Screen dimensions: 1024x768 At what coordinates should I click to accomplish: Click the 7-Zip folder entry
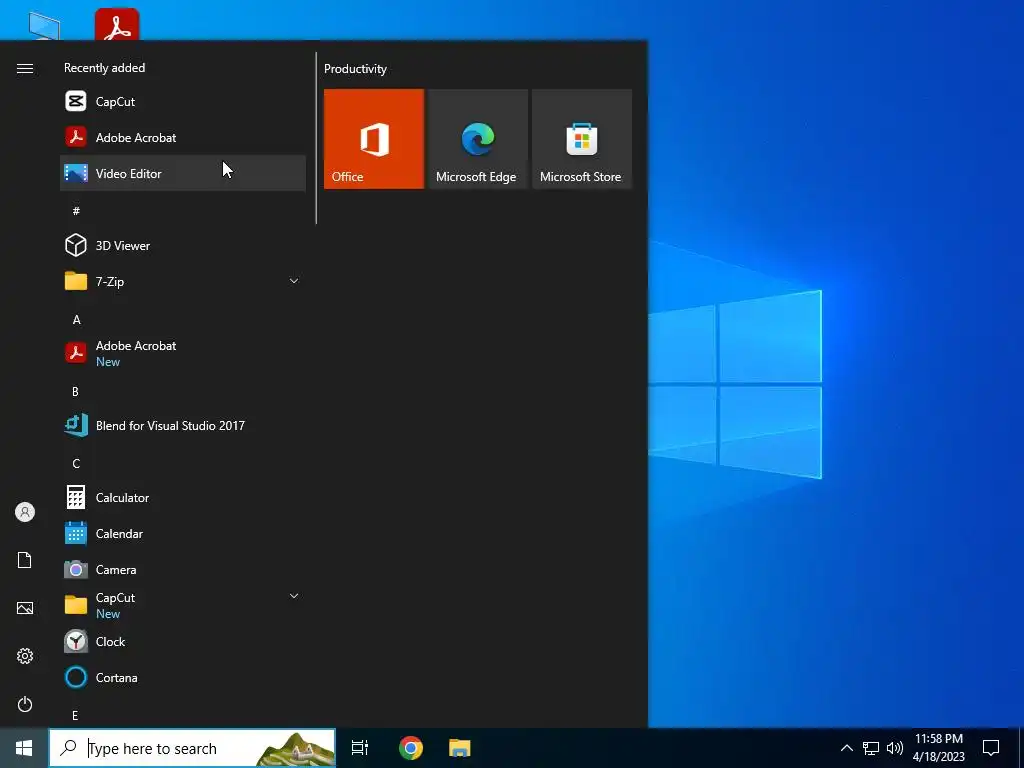tap(183, 281)
